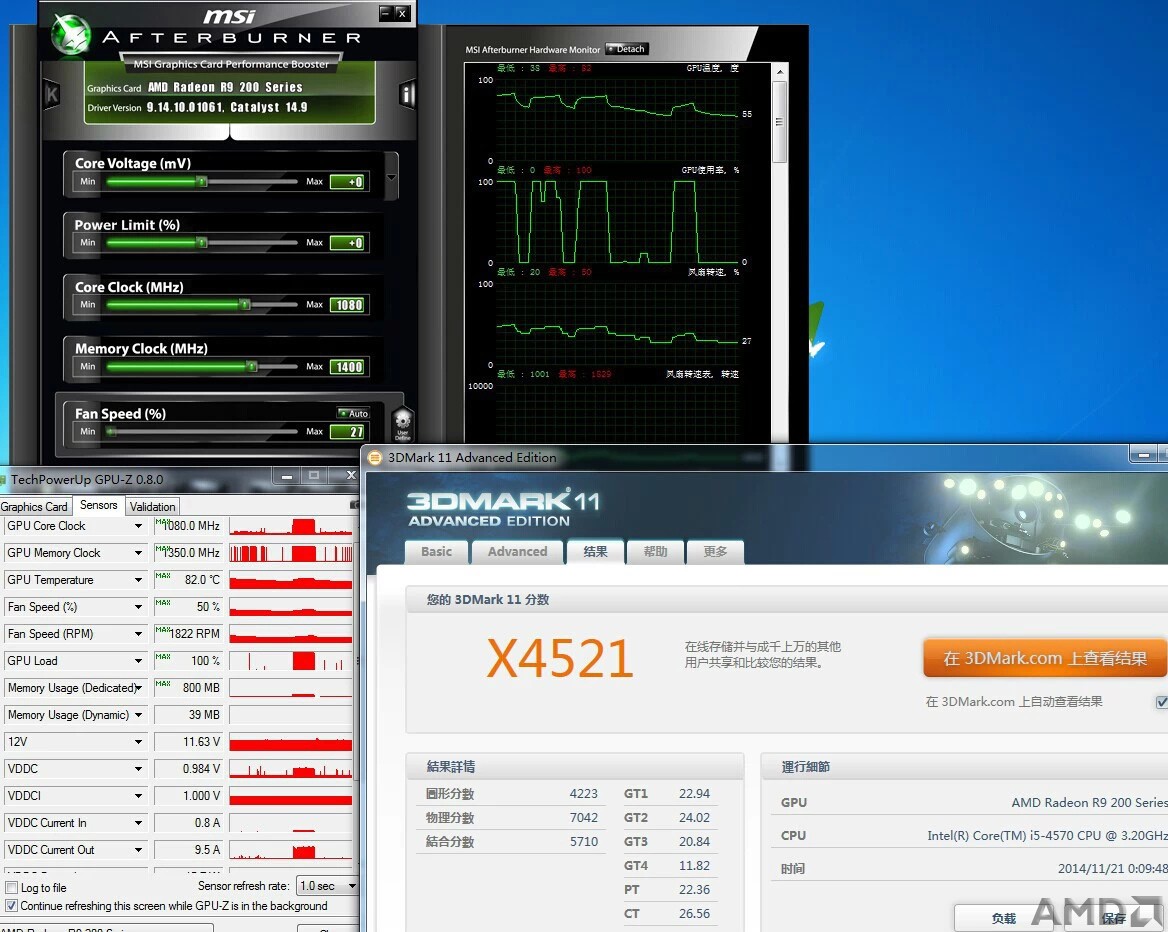Select the 结果 tab in 3DMark 11
This screenshot has width=1168, height=932.
(x=595, y=552)
